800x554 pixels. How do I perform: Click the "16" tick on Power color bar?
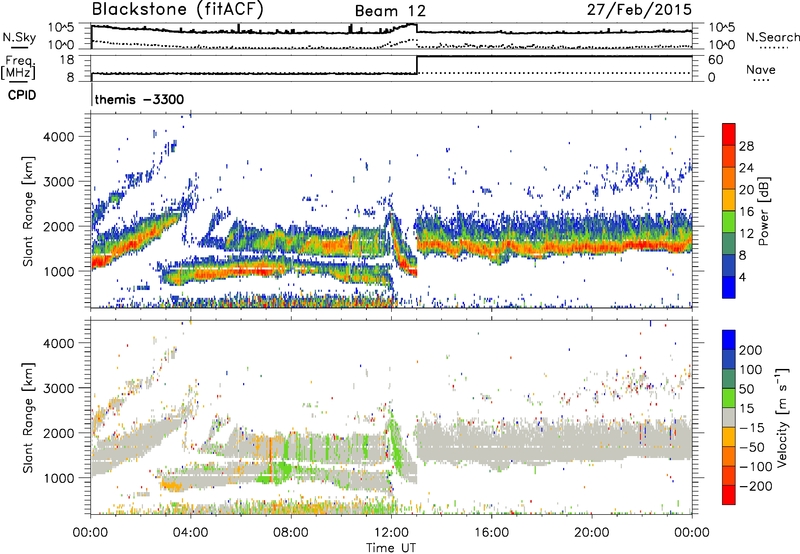(x=746, y=212)
